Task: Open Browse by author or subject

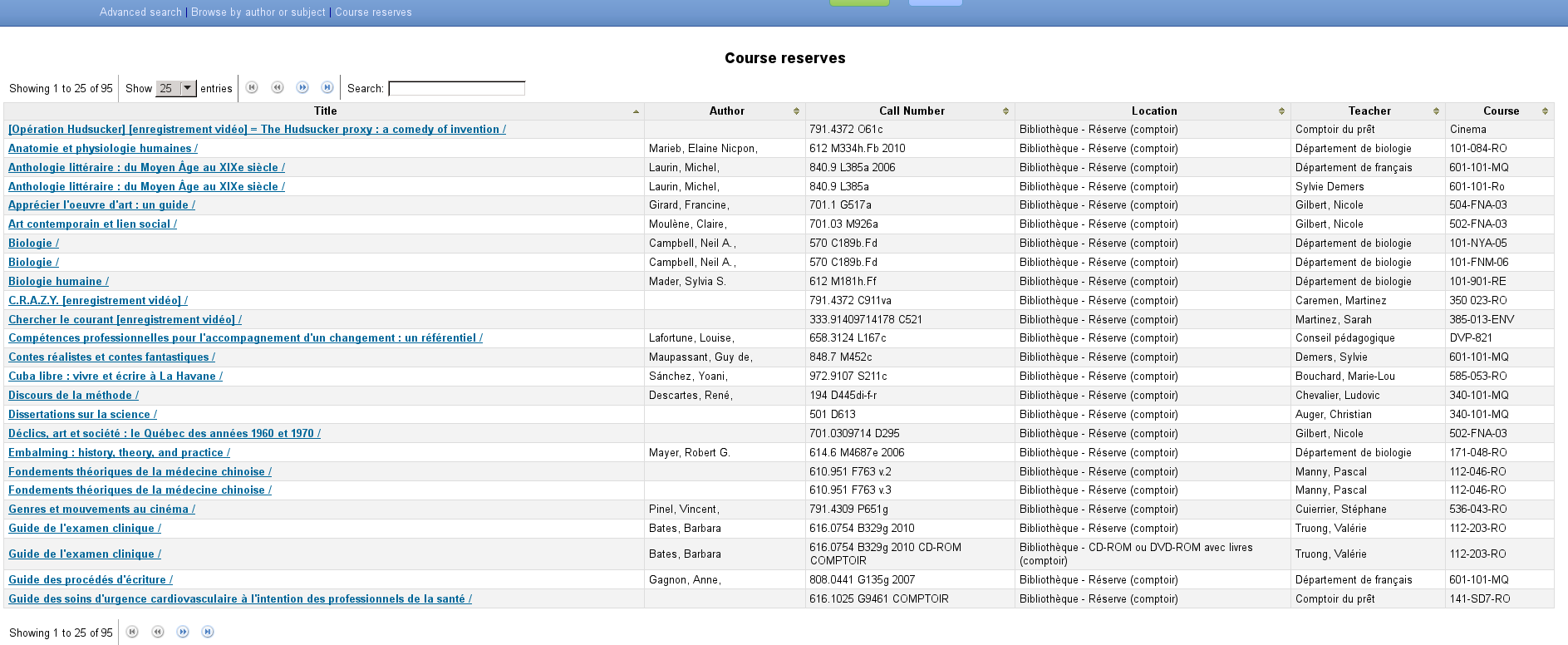Action: 258,12
